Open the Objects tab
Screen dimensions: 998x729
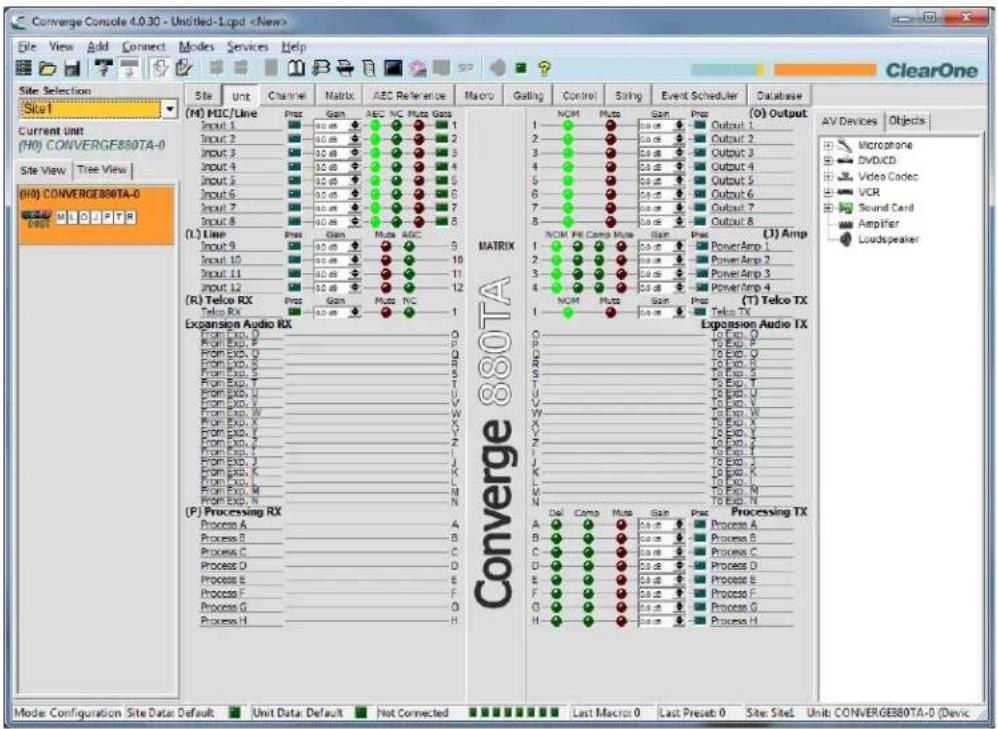coord(906,120)
